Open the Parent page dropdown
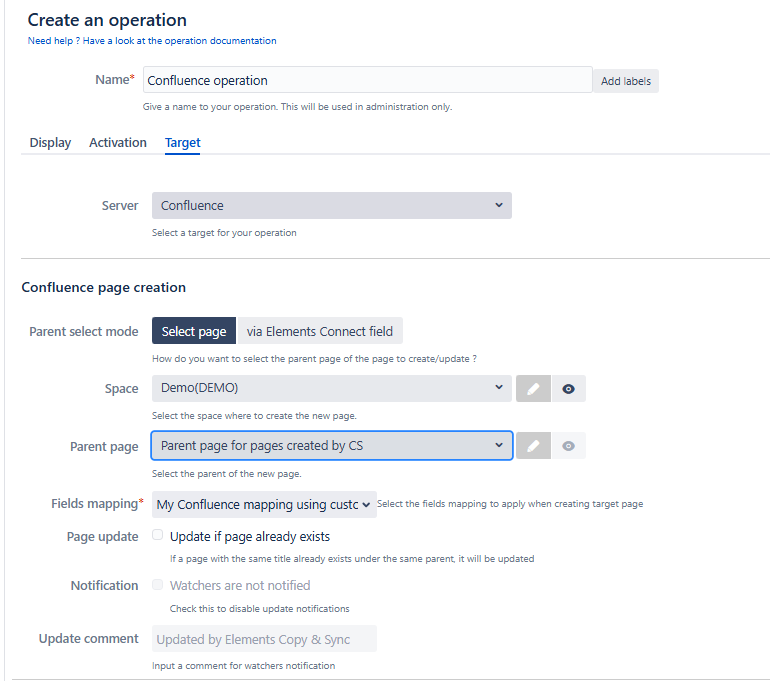770x681 pixels. point(331,446)
